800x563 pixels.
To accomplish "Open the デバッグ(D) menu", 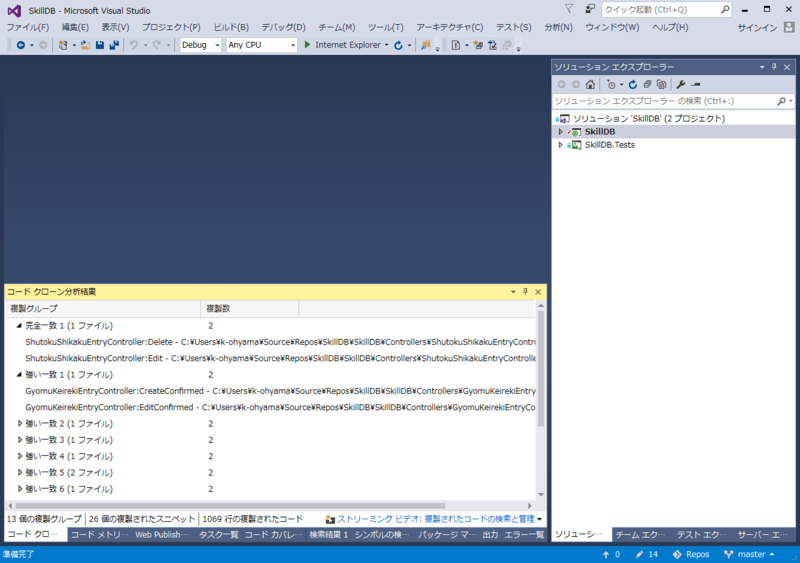I will [284, 27].
